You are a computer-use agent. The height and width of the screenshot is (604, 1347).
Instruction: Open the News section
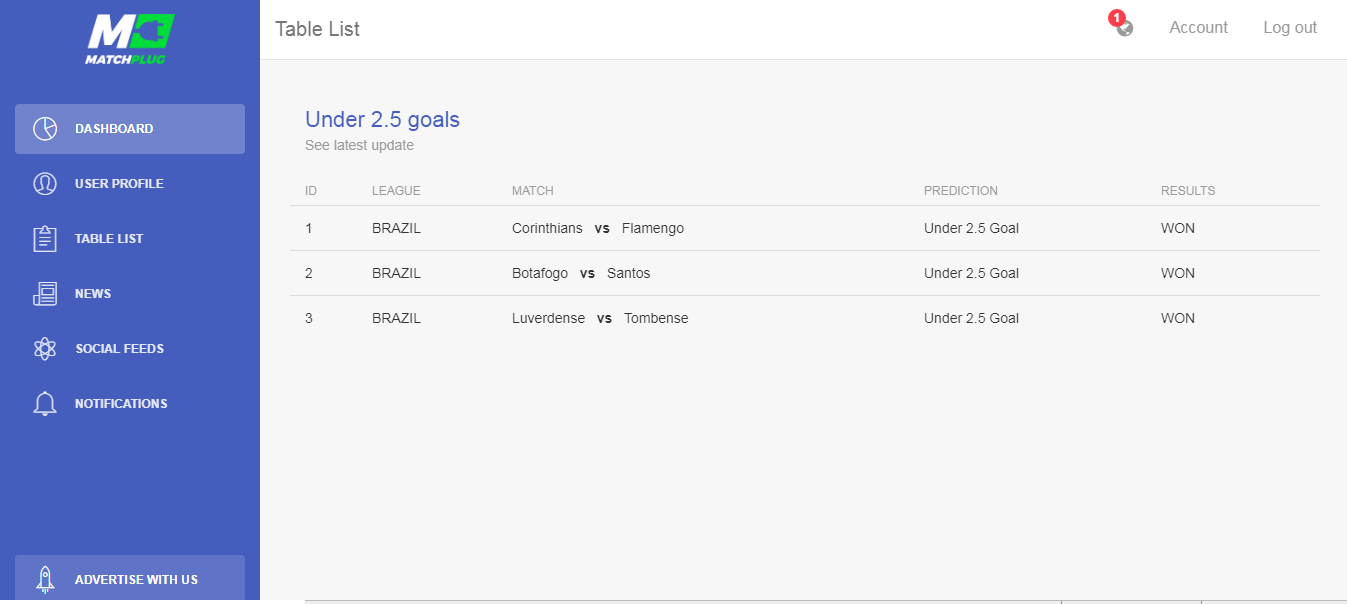[x=130, y=294]
